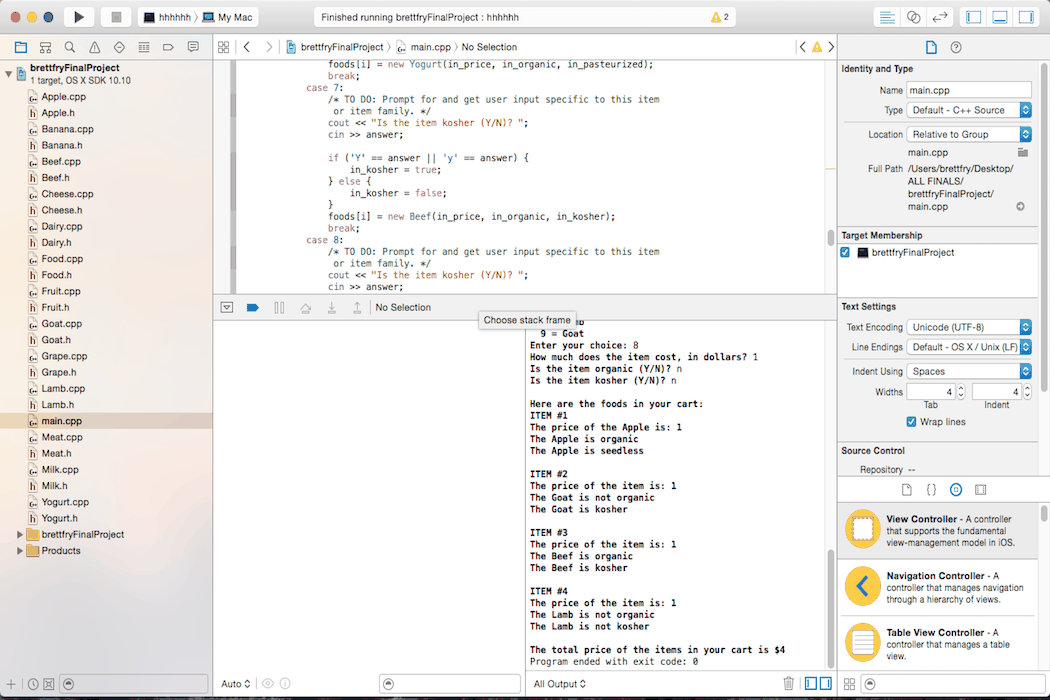Switch to the Standard editor
Image resolution: width=1050 pixels, height=700 pixels.
coord(887,17)
